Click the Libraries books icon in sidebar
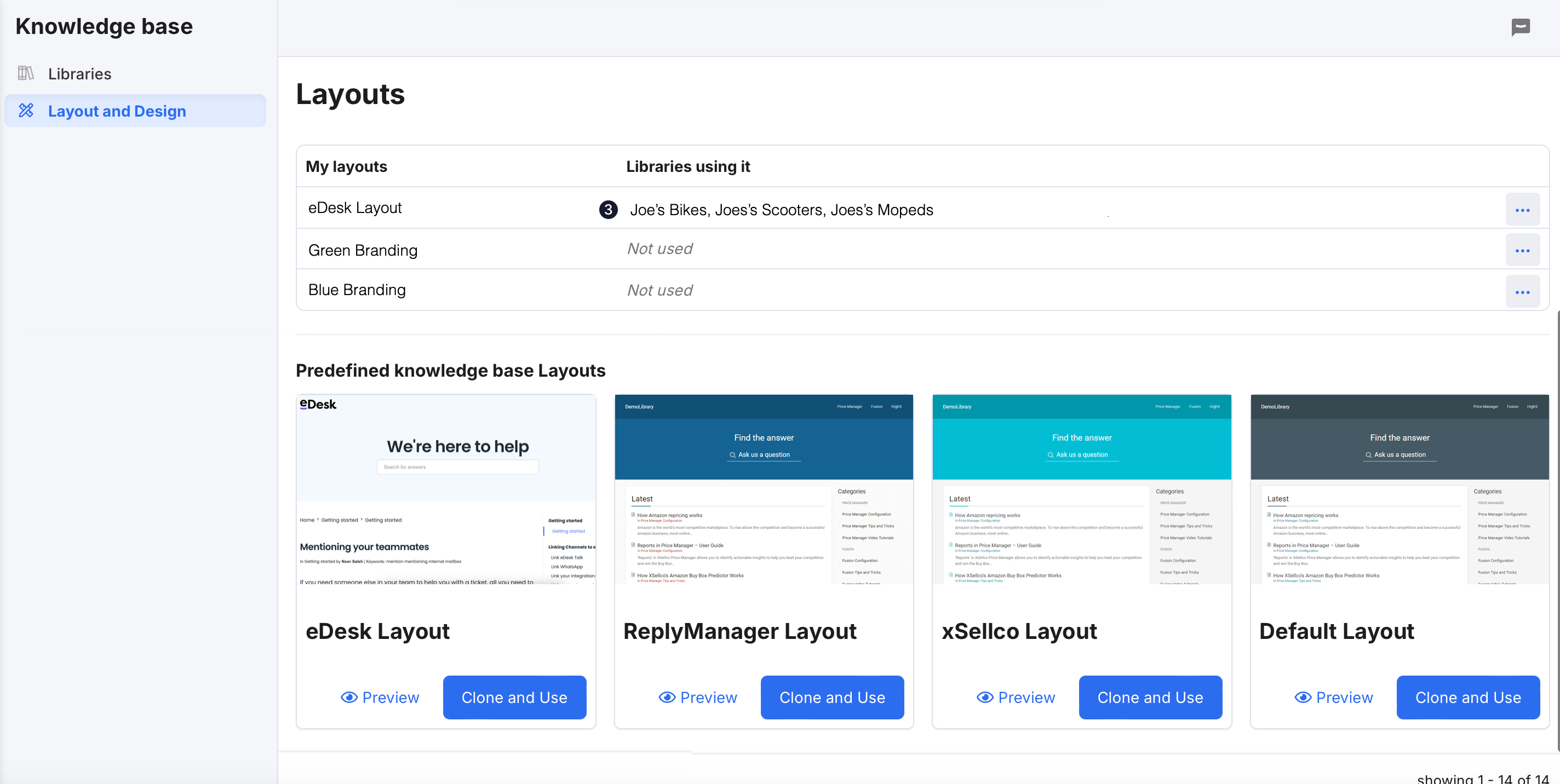Image resolution: width=1560 pixels, height=784 pixels. [x=25, y=73]
